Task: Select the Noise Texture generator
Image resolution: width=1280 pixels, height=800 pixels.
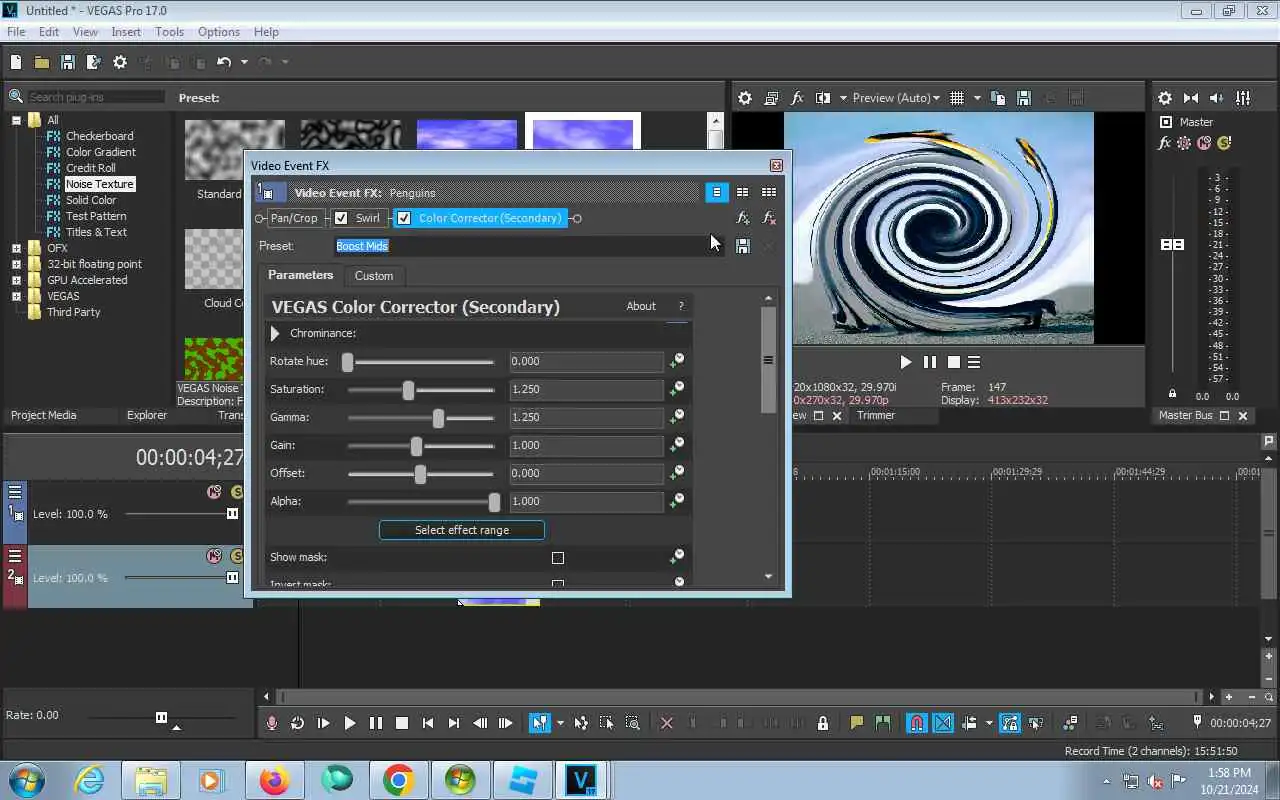Action: click(100, 184)
